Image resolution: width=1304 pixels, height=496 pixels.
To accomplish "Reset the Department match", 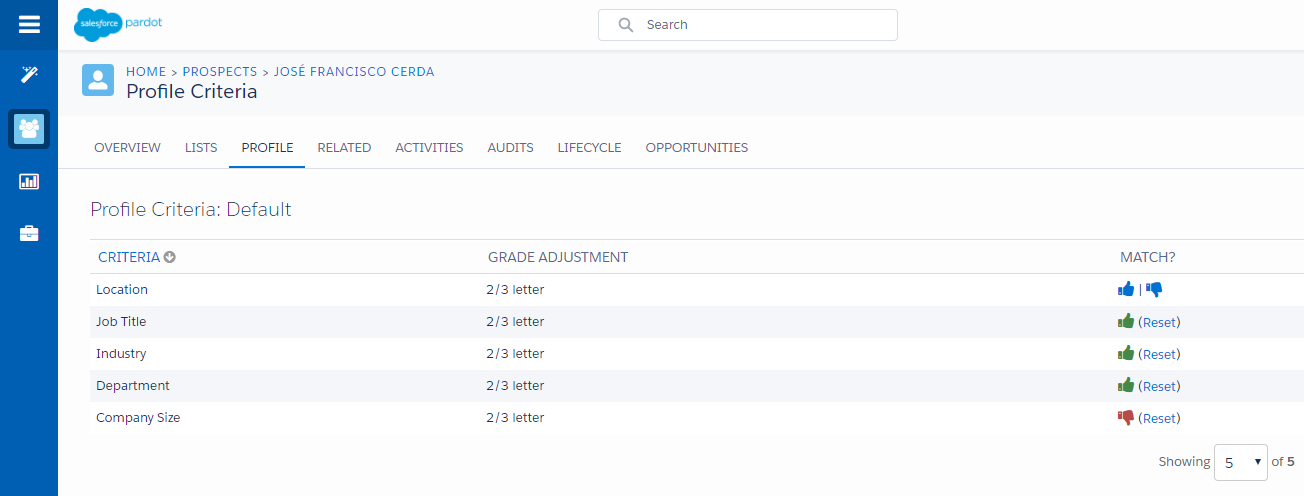I will pos(1159,386).
